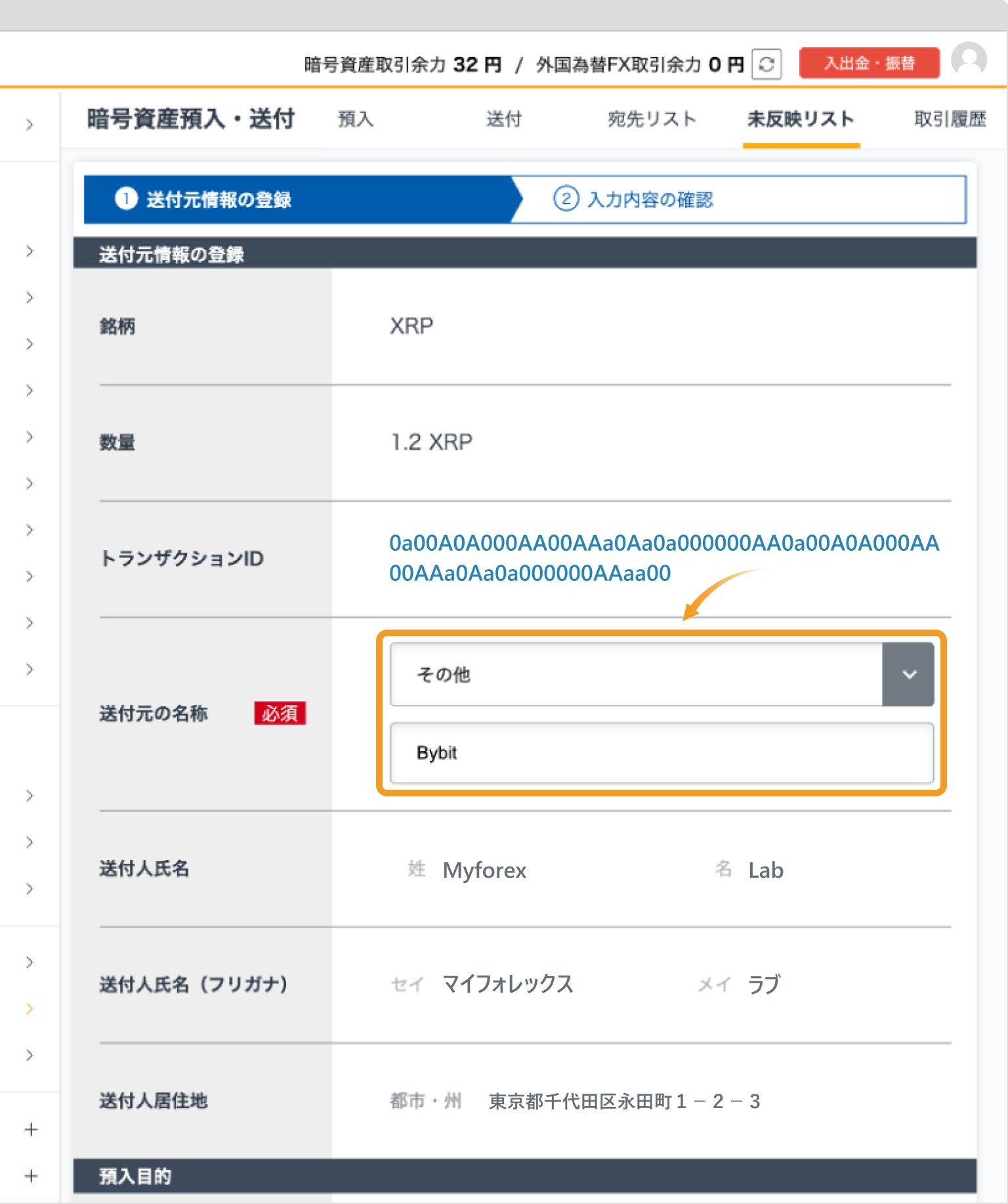
Task: Click the Bybit text input field
Action: click(x=662, y=753)
